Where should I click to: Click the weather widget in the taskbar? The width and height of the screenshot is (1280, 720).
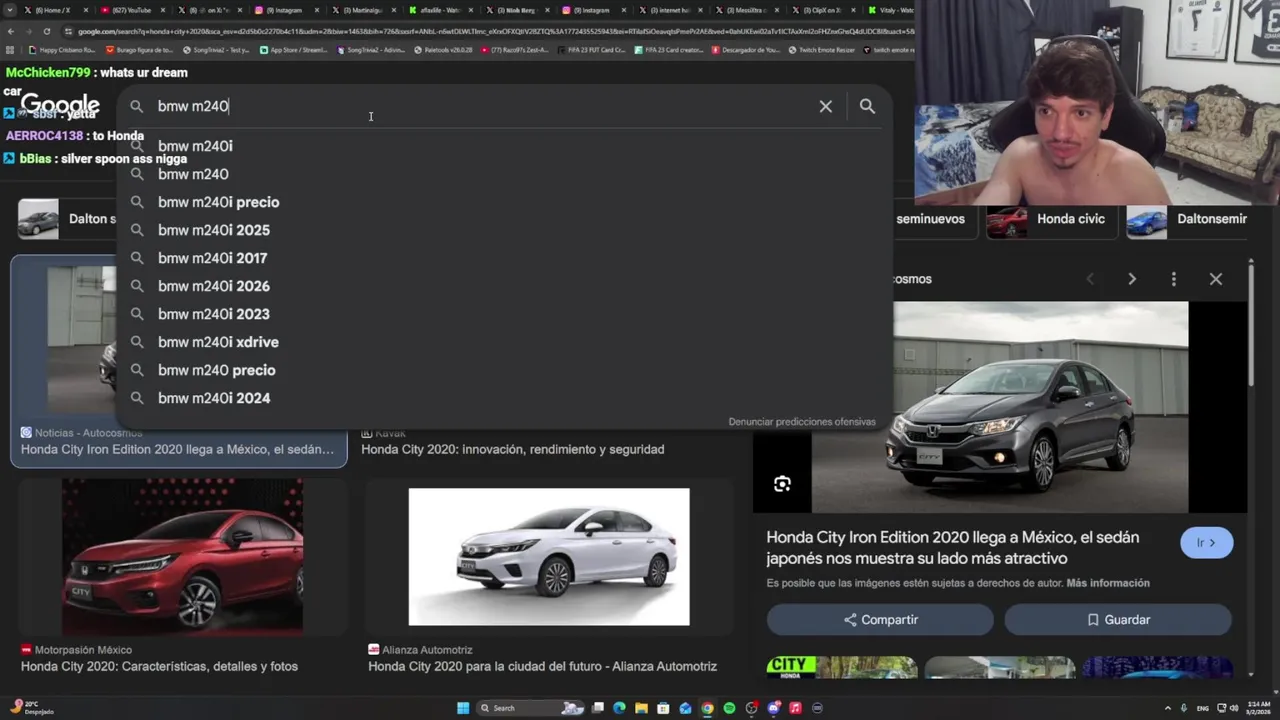pos(30,708)
